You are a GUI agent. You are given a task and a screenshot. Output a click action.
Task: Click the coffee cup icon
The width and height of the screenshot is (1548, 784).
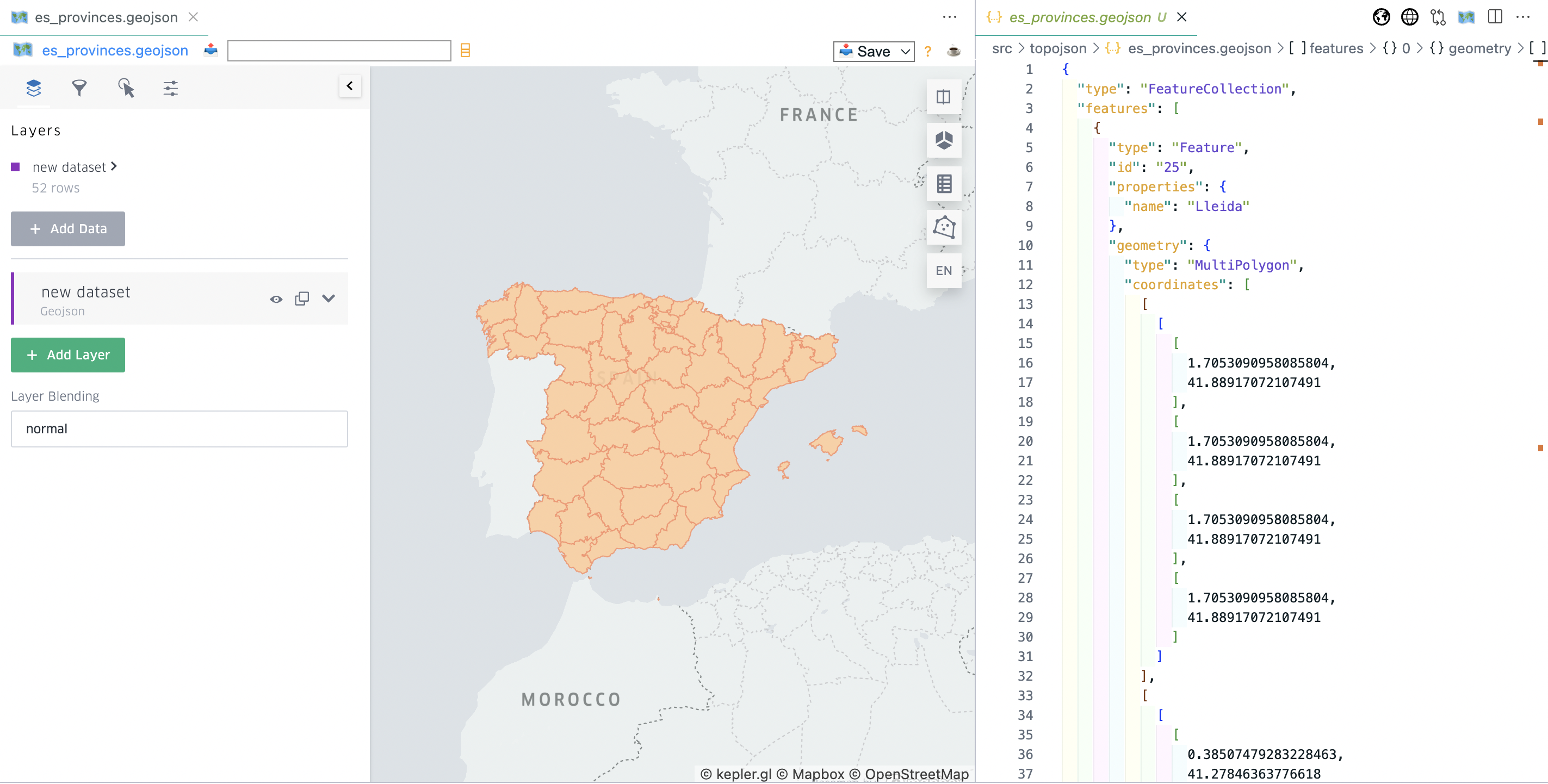click(953, 51)
